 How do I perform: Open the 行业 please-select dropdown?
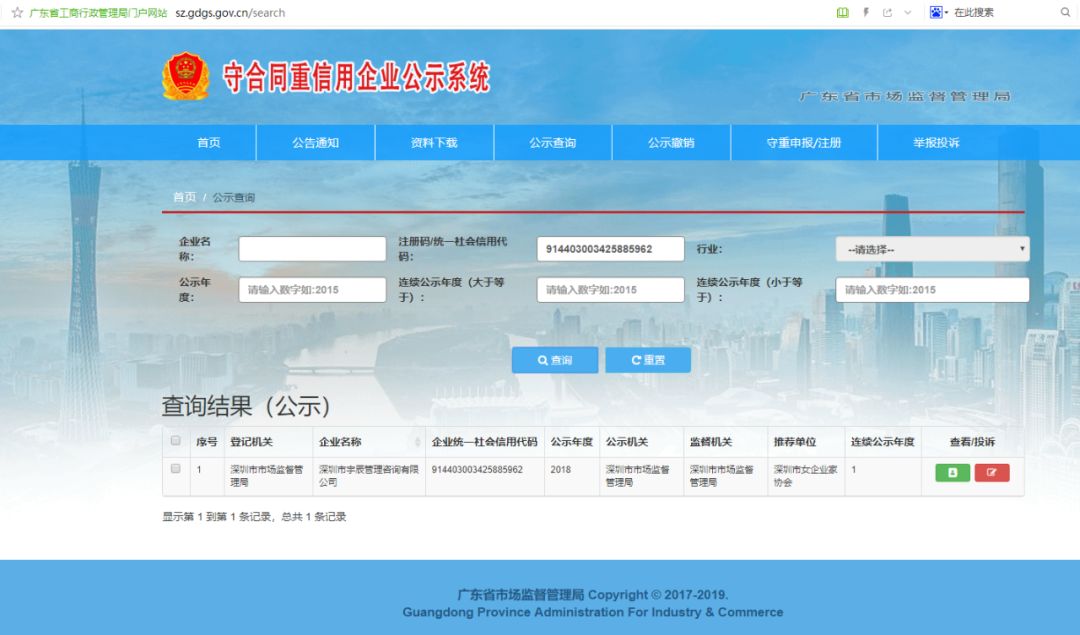932,248
